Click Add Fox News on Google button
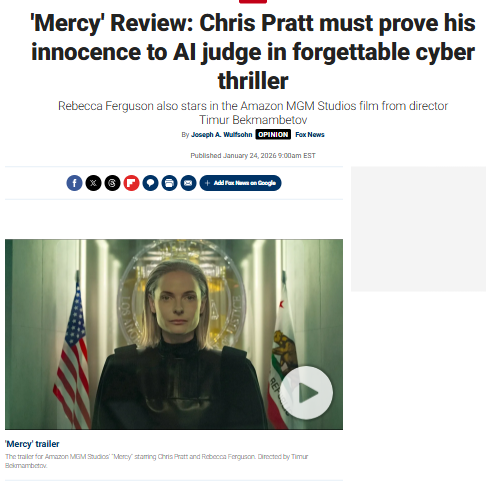486x489 pixels. [240, 183]
